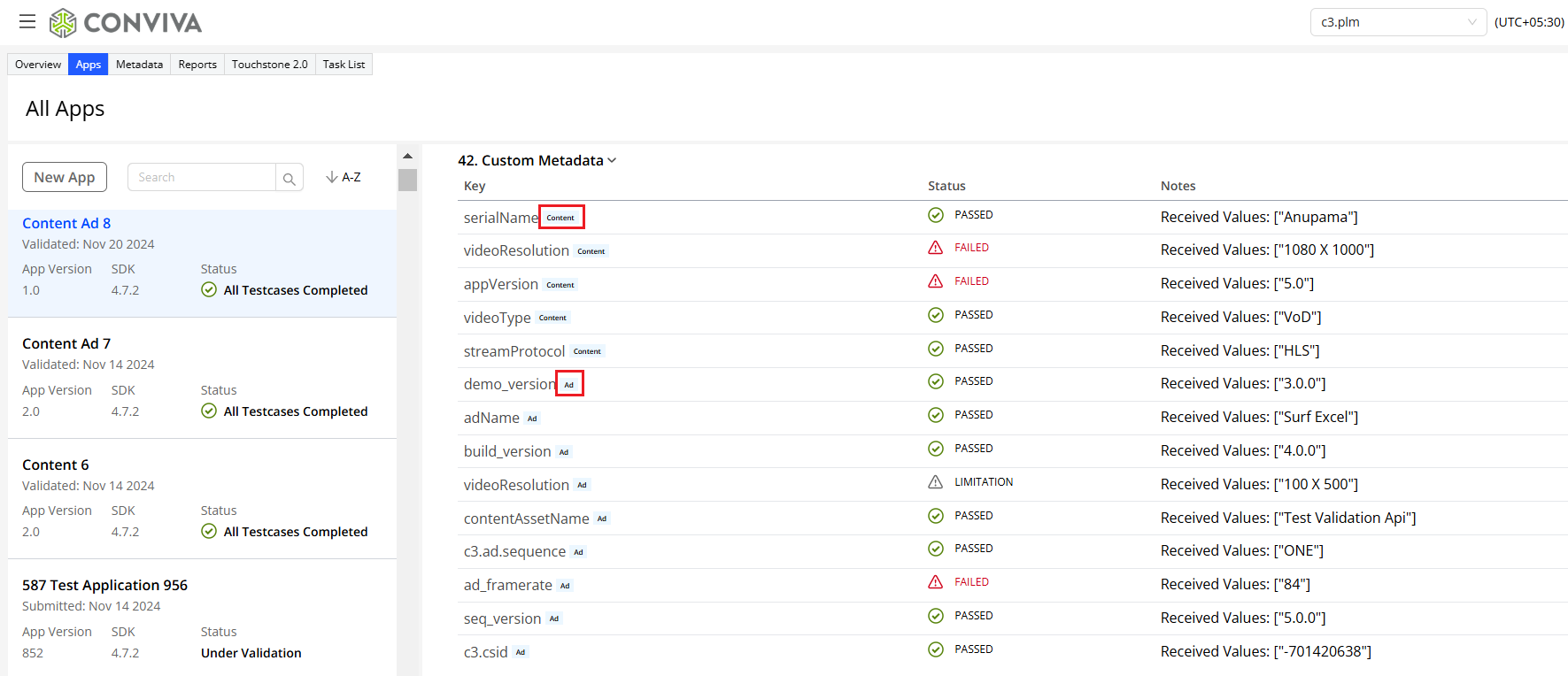The image size is (1568, 676).
Task: Click the failed warning icon for appVersion
Action: point(935,281)
